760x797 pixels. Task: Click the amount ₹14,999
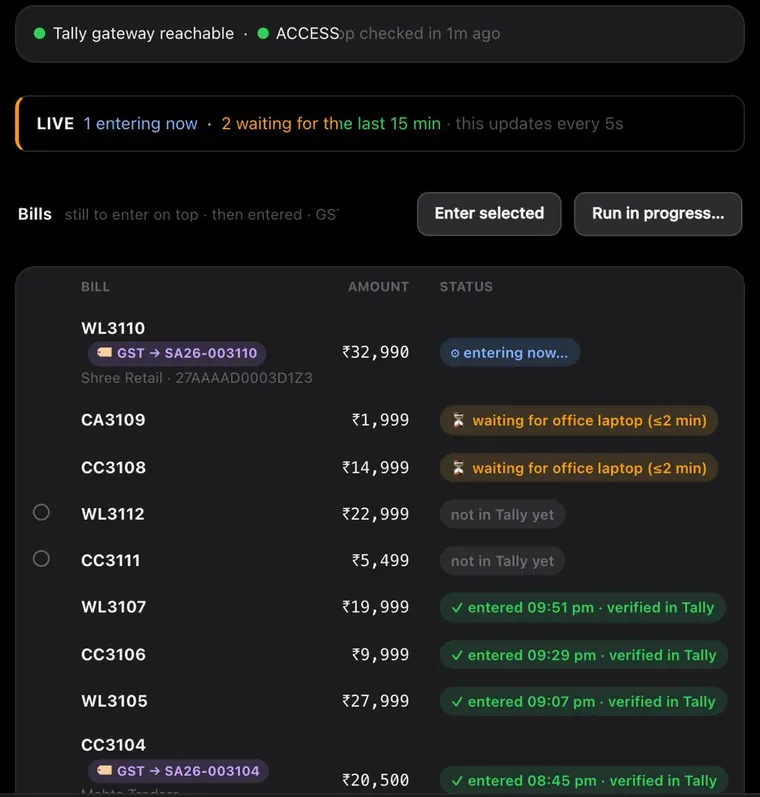tap(375, 468)
